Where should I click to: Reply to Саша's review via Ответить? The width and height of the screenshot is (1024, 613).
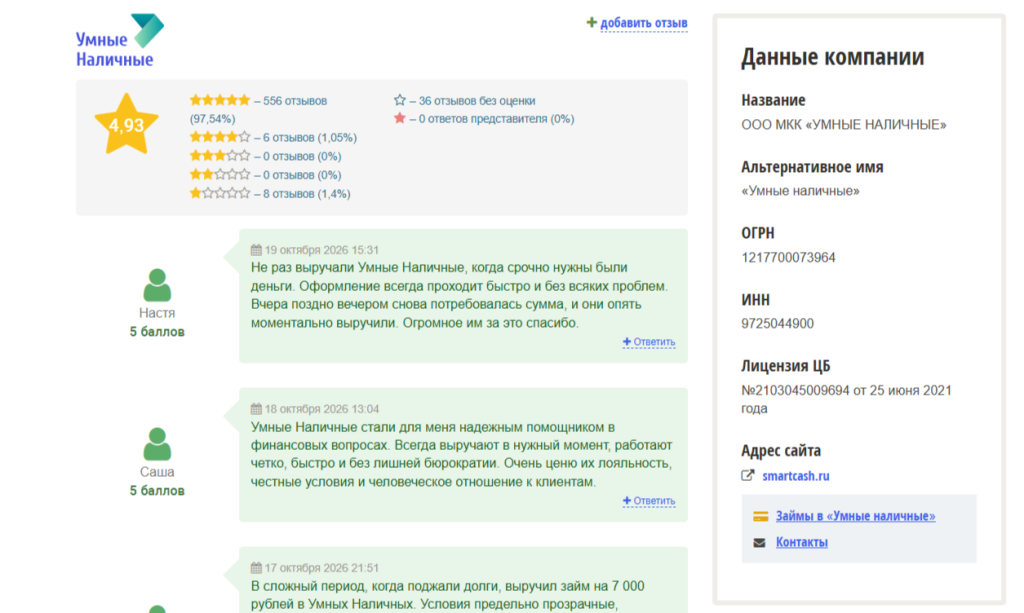pyautogui.click(x=649, y=501)
